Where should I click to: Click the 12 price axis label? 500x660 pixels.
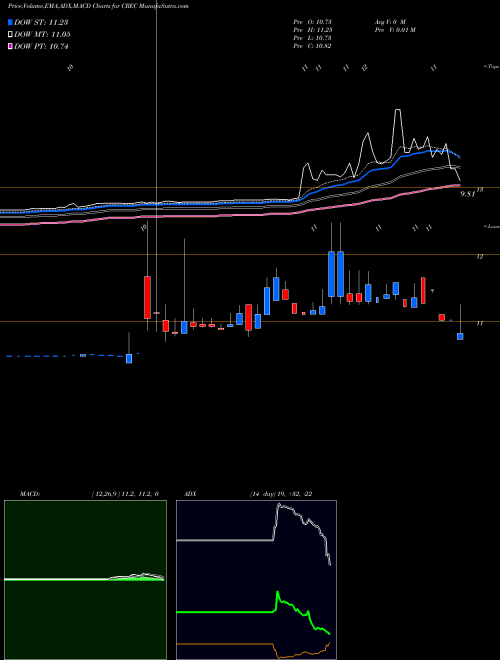coord(480,257)
